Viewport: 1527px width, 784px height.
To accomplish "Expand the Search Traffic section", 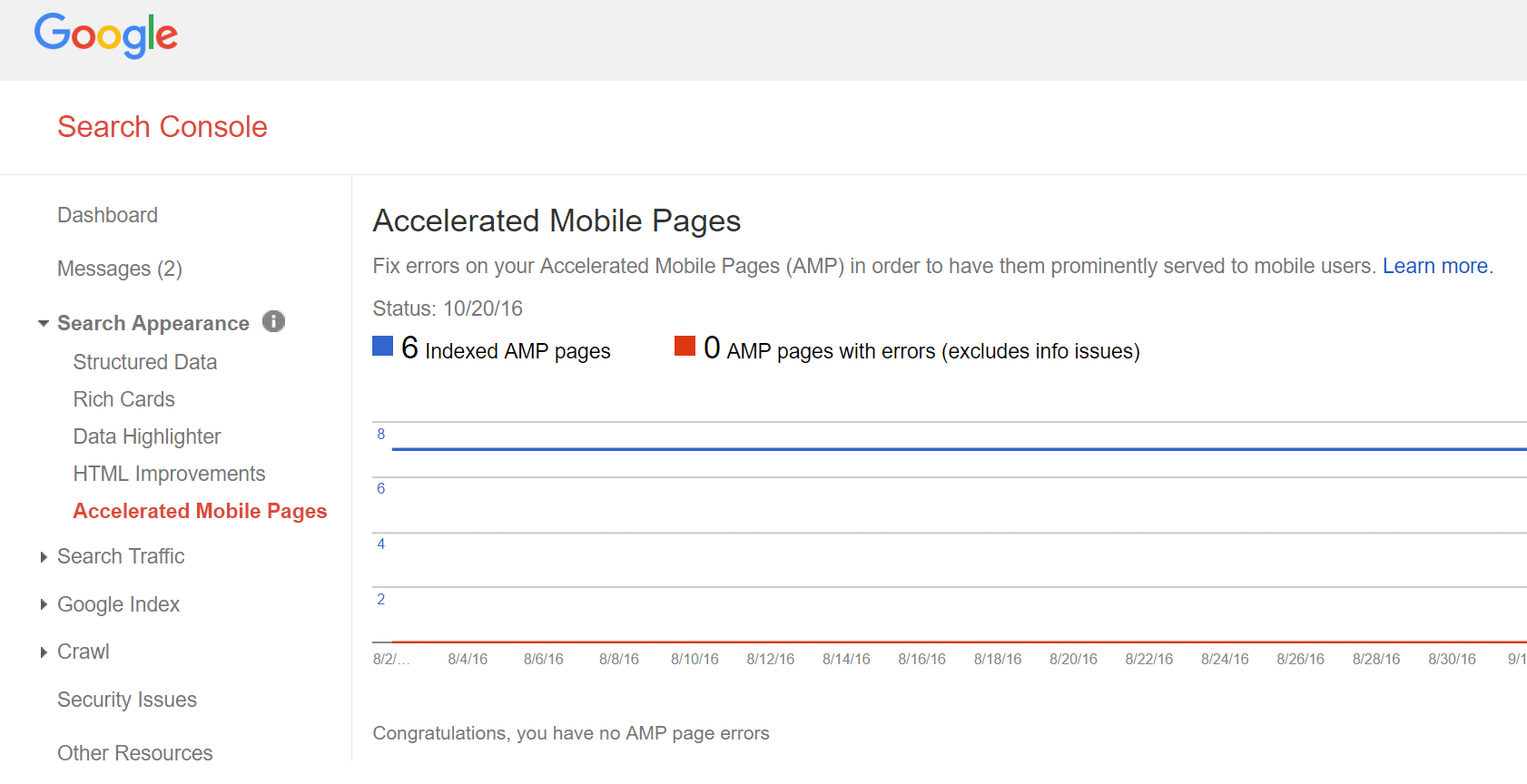I will click(x=43, y=557).
